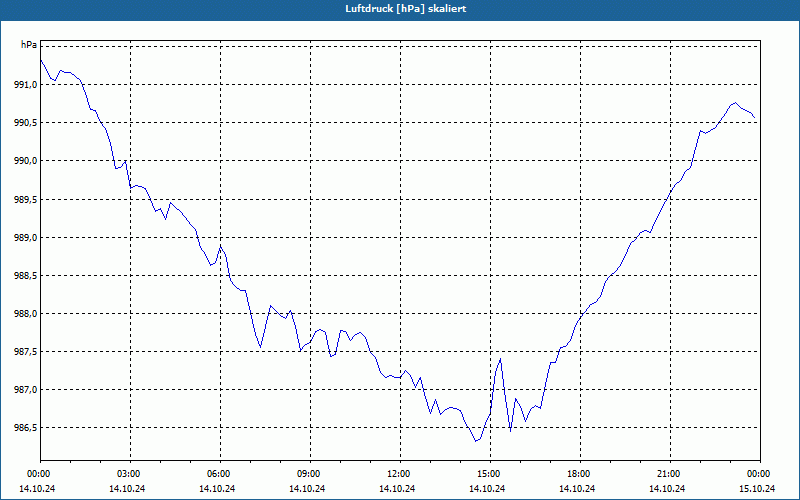Click the 15:00 time label
The image size is (800, 500).
(x=490, y=474)
